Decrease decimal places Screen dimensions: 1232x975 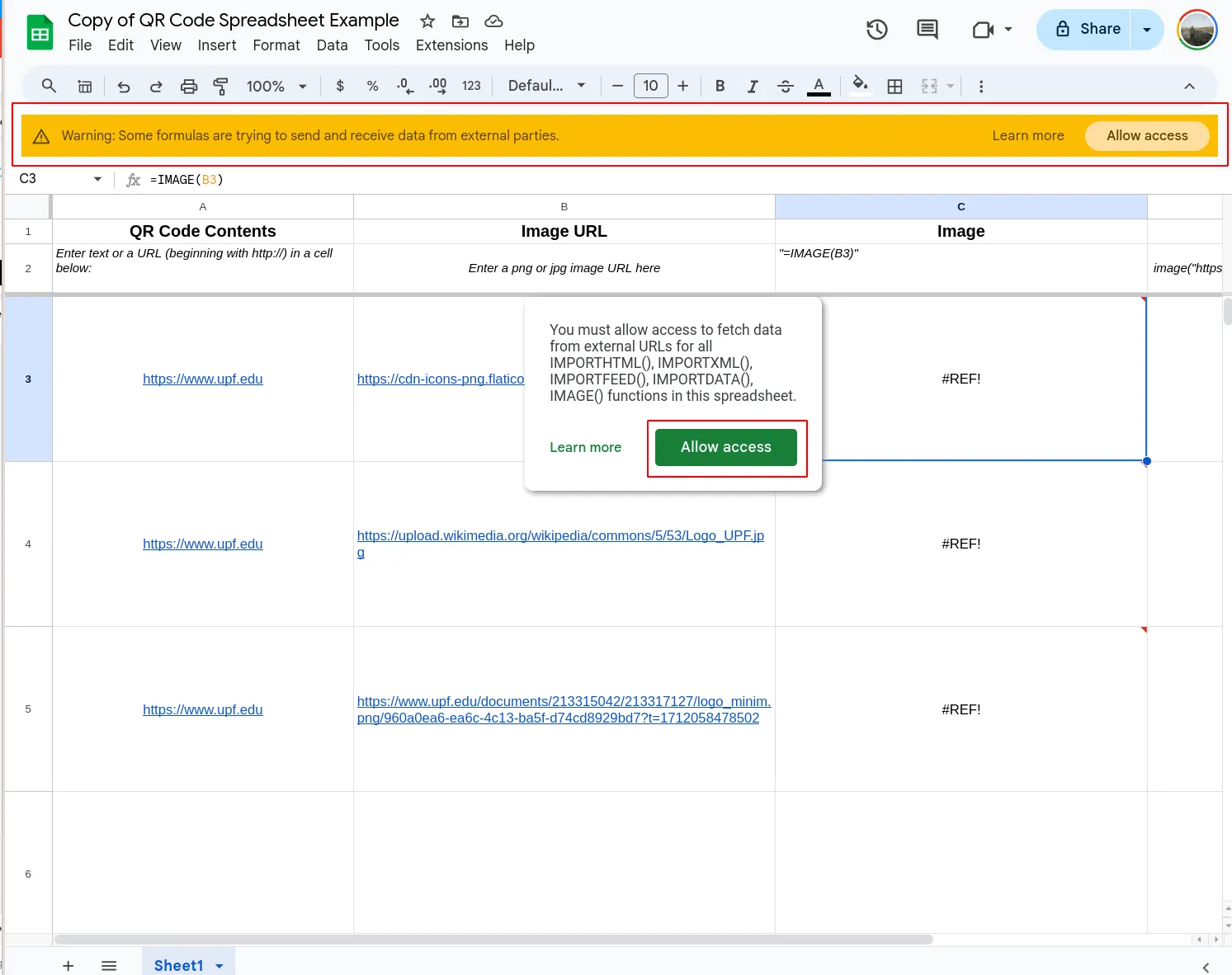(404, 85)
